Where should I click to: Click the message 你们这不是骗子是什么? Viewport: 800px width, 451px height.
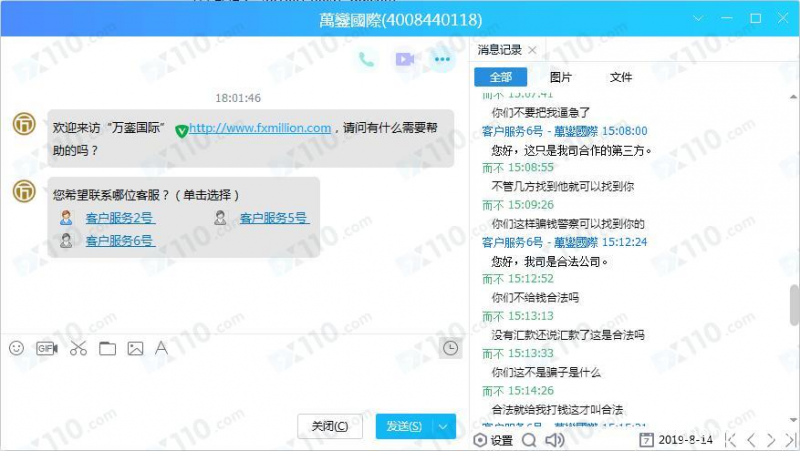pyautogui.click(x=546, y=372)
